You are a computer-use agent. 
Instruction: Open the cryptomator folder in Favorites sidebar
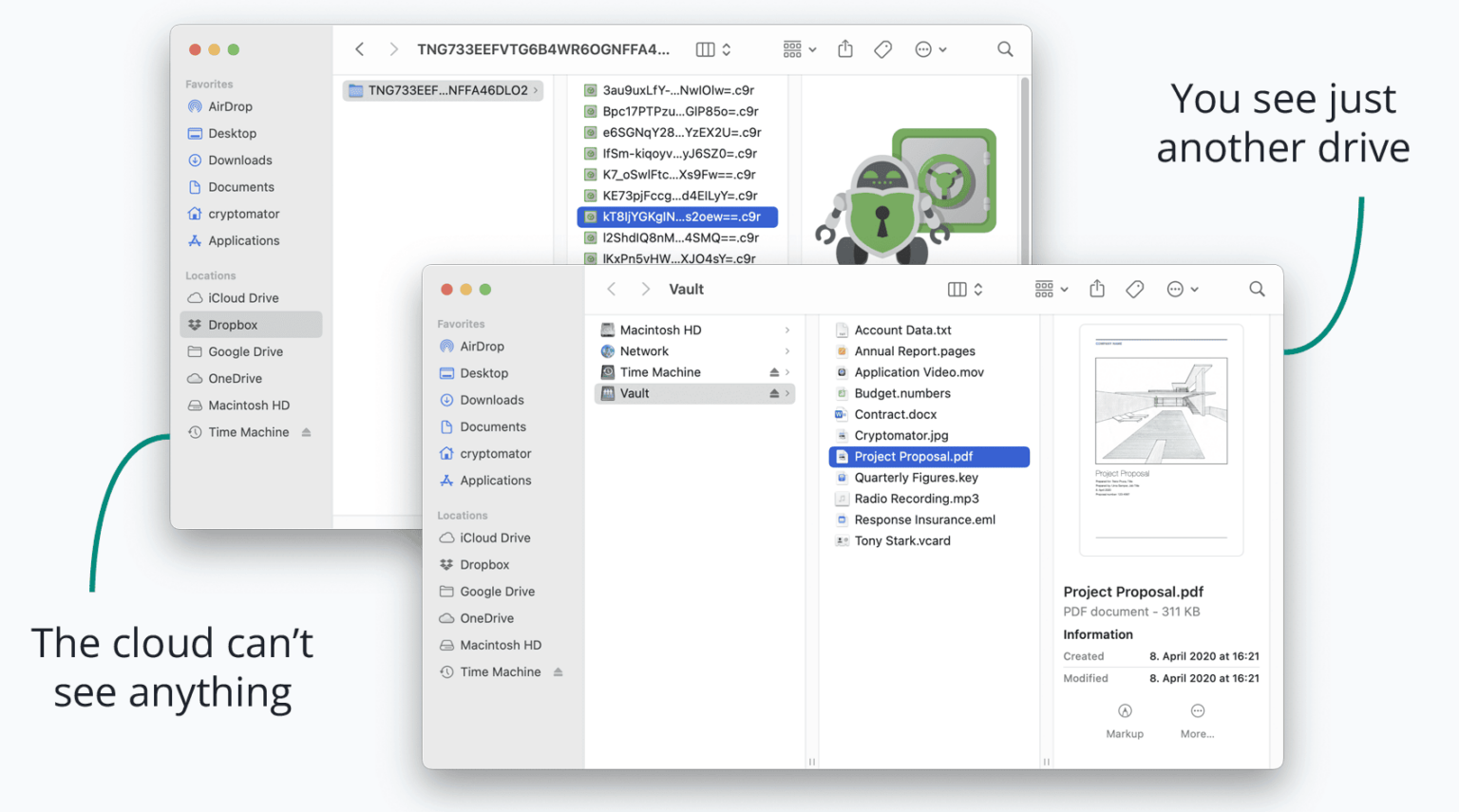coord(495,453)
